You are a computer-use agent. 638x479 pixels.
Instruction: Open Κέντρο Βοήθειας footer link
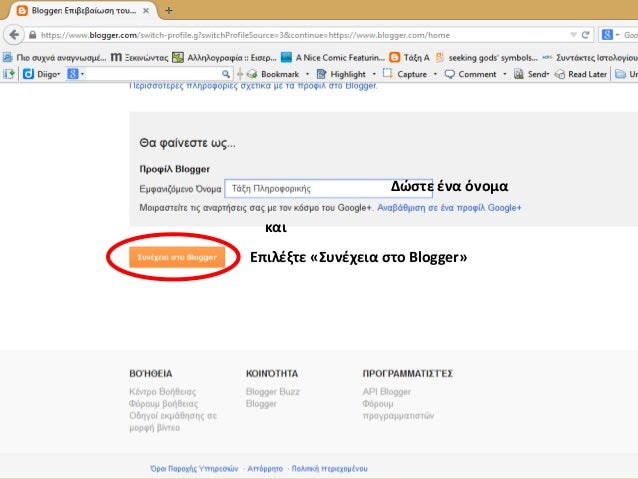162,392
